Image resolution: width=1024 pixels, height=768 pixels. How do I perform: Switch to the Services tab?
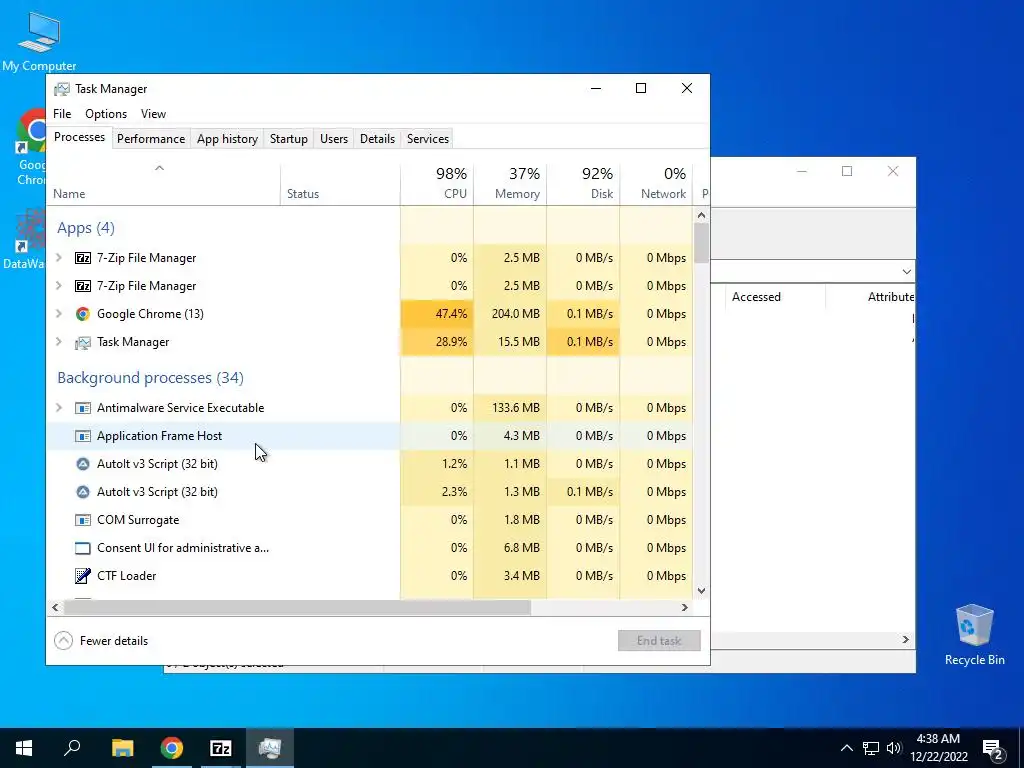pyautogui.click(x=428, y=139)
